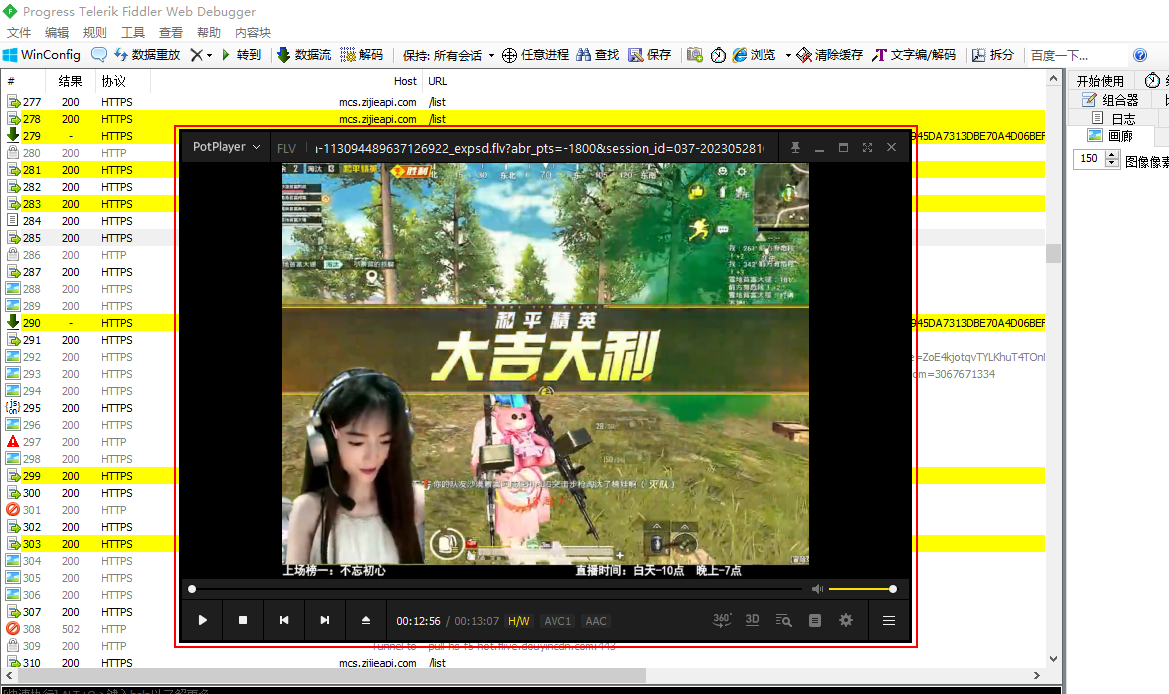Click the camera screenshot icon in toolbar

coord(695,54)
